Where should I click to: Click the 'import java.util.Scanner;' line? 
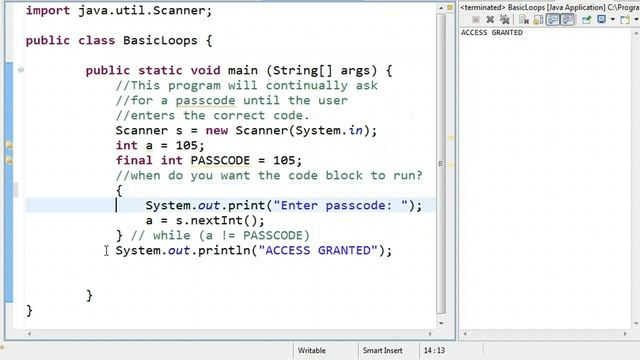pyautogui.click(x=119, y=10)
